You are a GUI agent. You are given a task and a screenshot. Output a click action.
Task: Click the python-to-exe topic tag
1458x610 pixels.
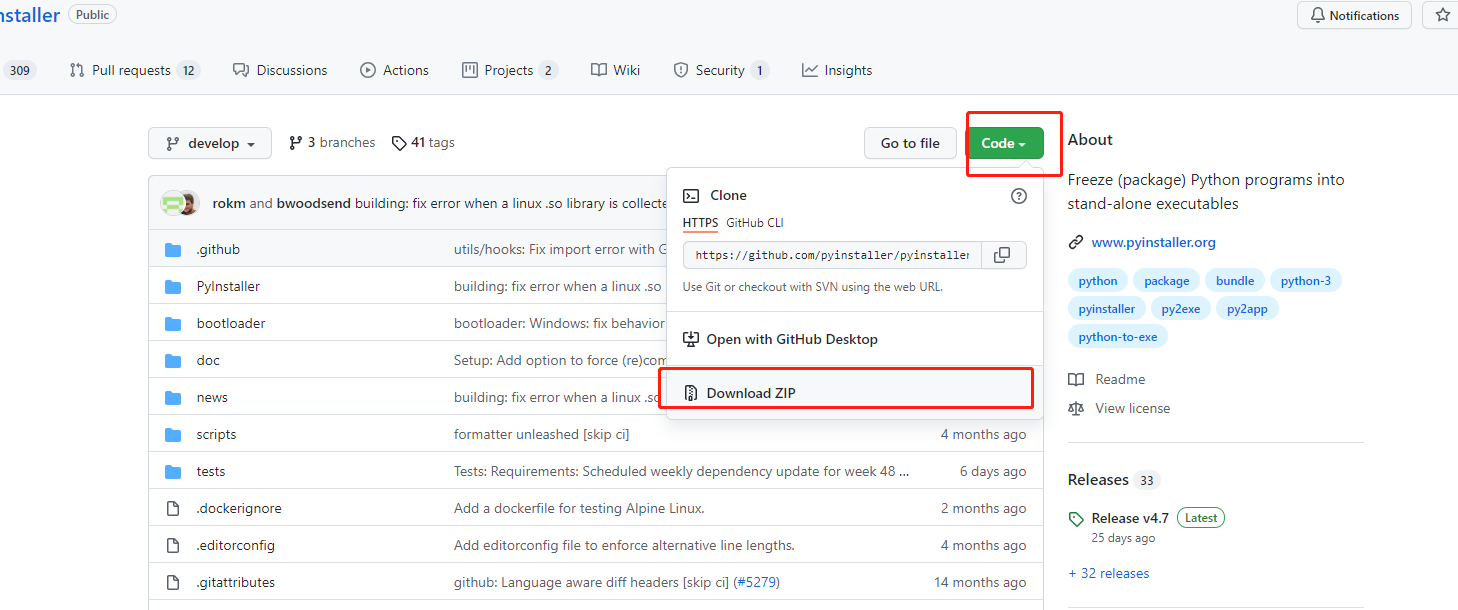click(x=1118, y=337)
